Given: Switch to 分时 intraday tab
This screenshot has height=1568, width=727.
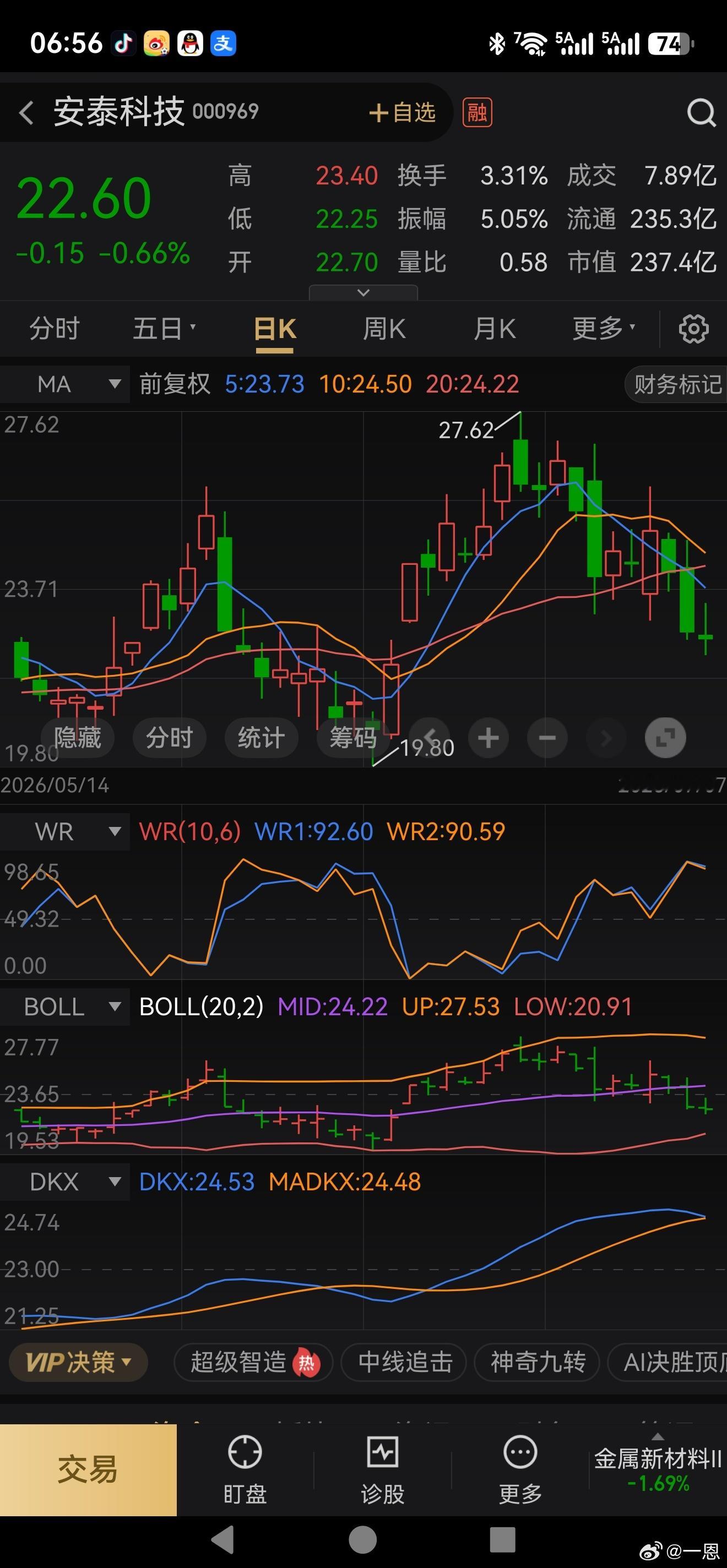Looking at the screenshot, I should [x=55, y=329].
